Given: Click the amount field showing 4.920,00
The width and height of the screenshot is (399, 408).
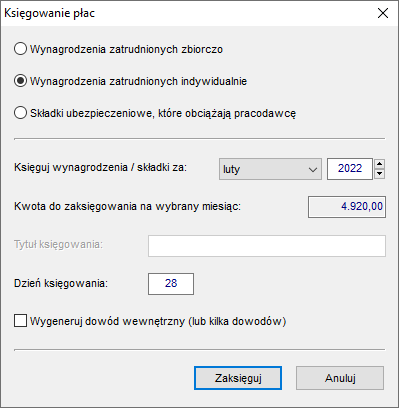Looking at the screenshot, I should coord(347,207).
